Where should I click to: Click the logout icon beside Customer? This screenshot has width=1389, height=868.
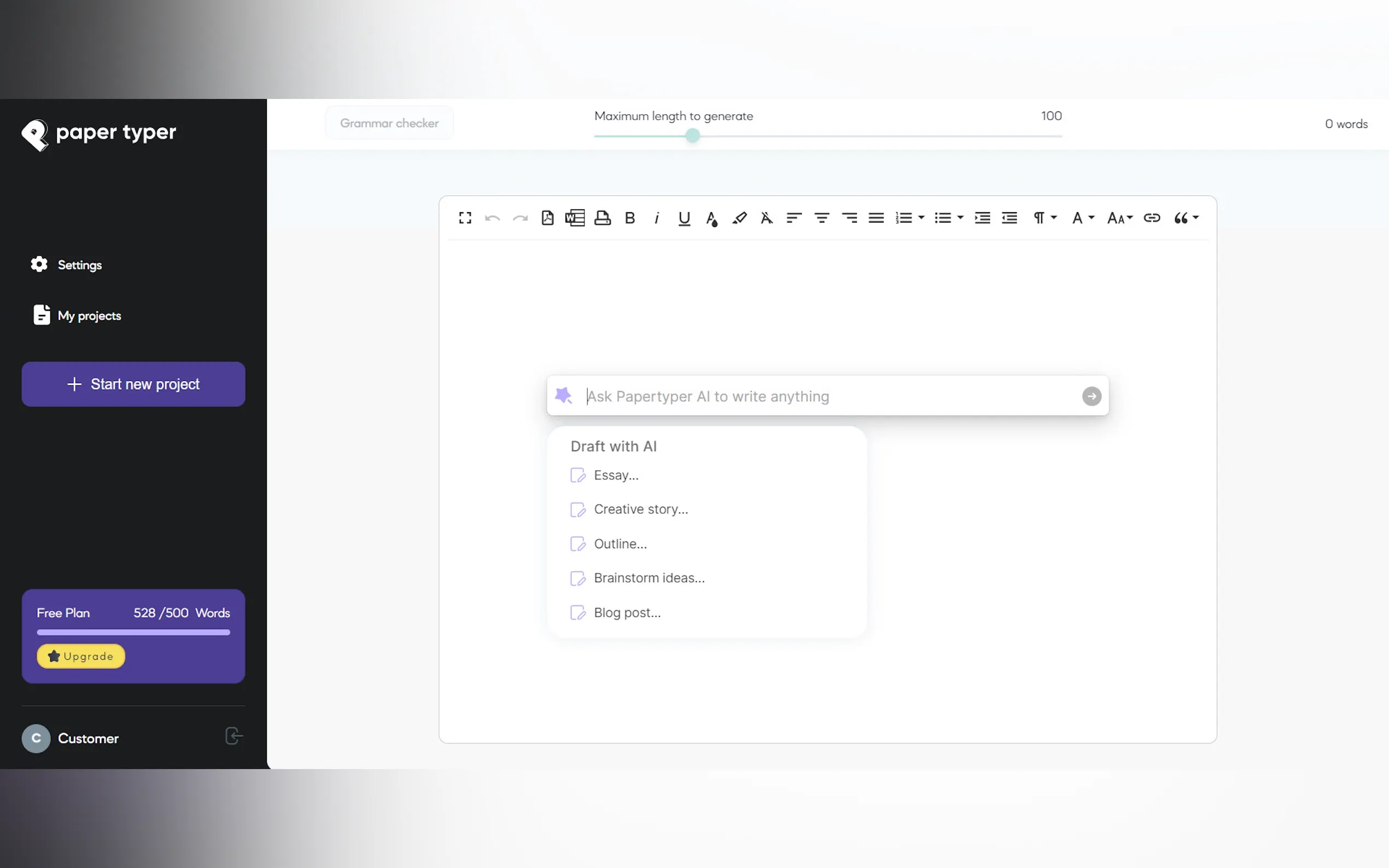click(x=234, y=736)
